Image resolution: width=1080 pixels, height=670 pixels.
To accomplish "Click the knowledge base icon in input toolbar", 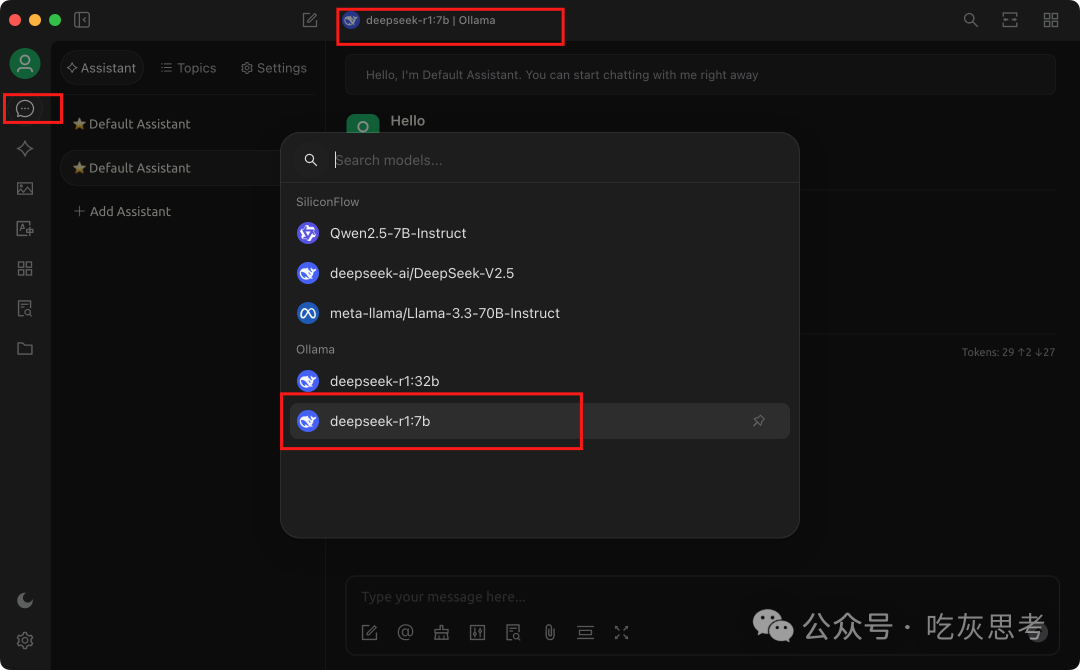I will pyautogui.click(x=513, y=632).
